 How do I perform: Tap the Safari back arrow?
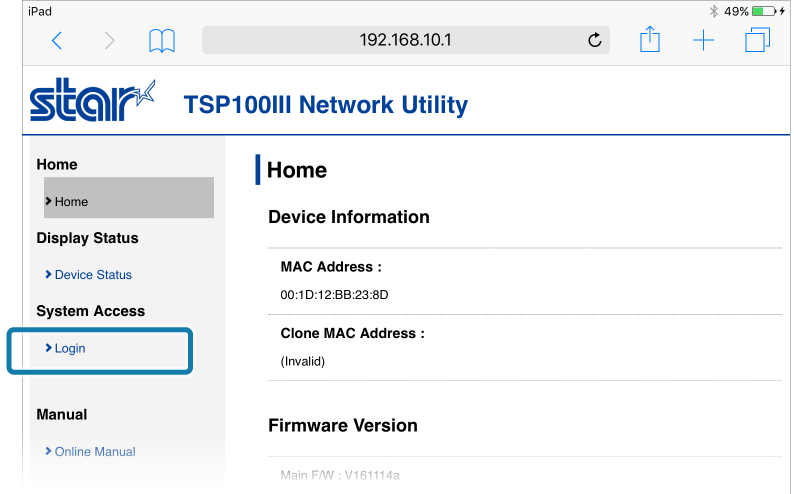point(57,40)
